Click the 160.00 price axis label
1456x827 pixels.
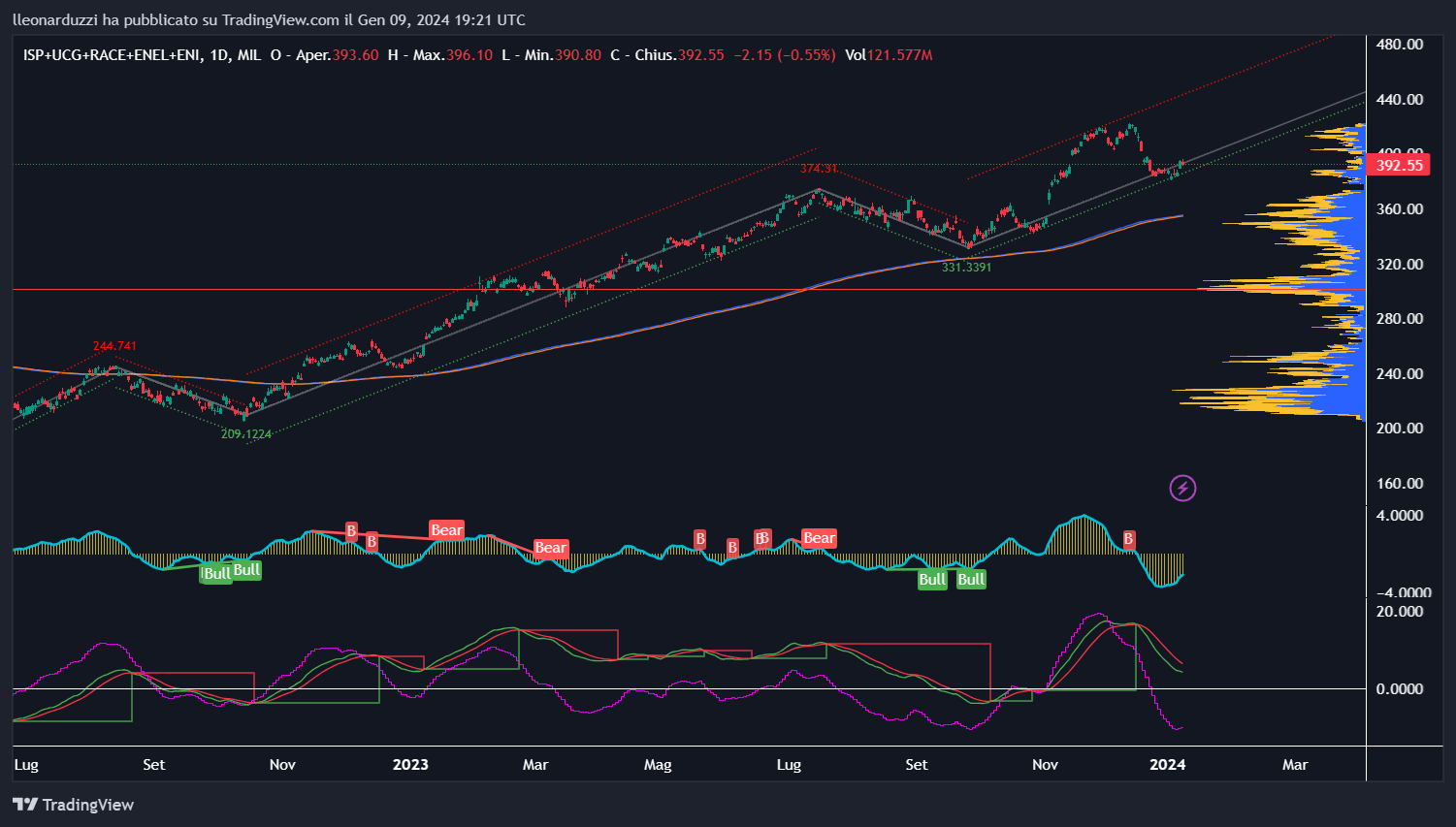[1400, 483]
